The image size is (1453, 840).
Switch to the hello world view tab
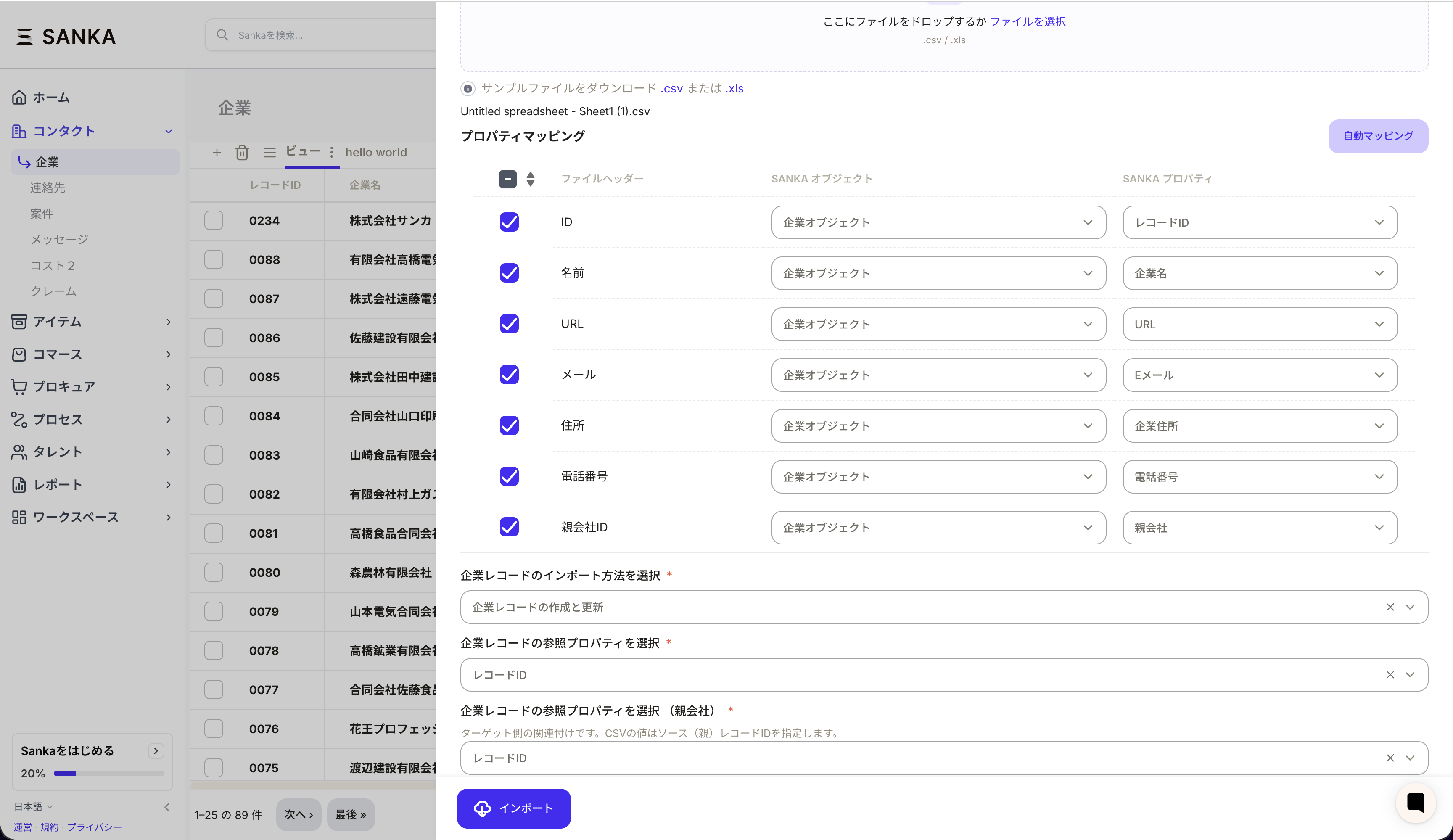click(376, 152)
